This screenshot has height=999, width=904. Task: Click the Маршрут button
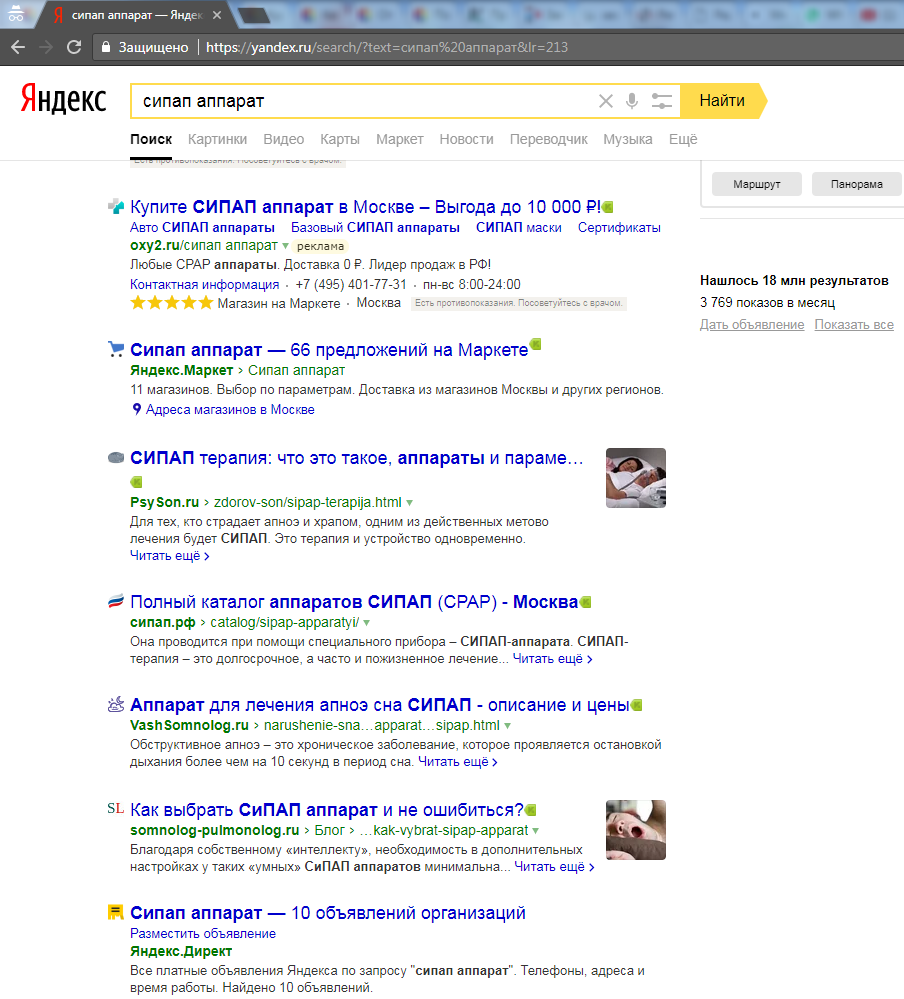pos(757,184)
